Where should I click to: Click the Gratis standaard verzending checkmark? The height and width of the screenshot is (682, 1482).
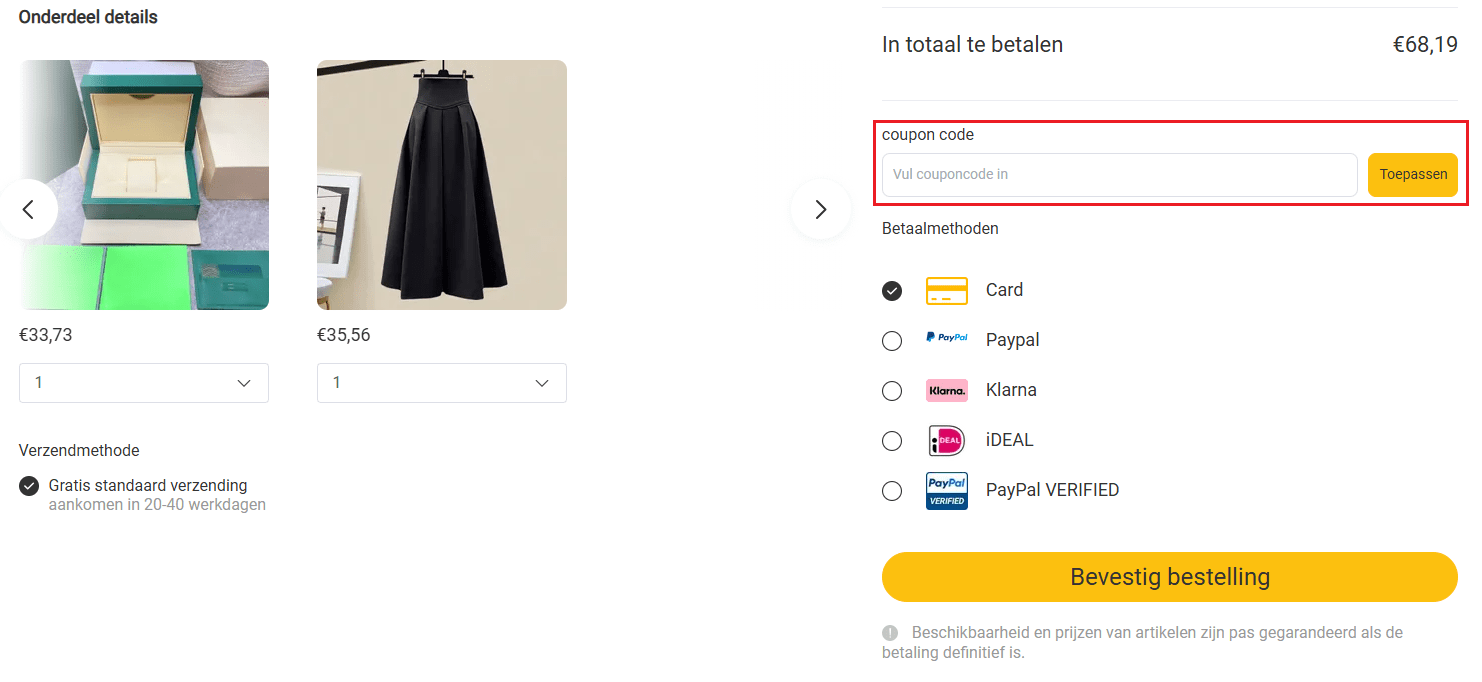28,486
